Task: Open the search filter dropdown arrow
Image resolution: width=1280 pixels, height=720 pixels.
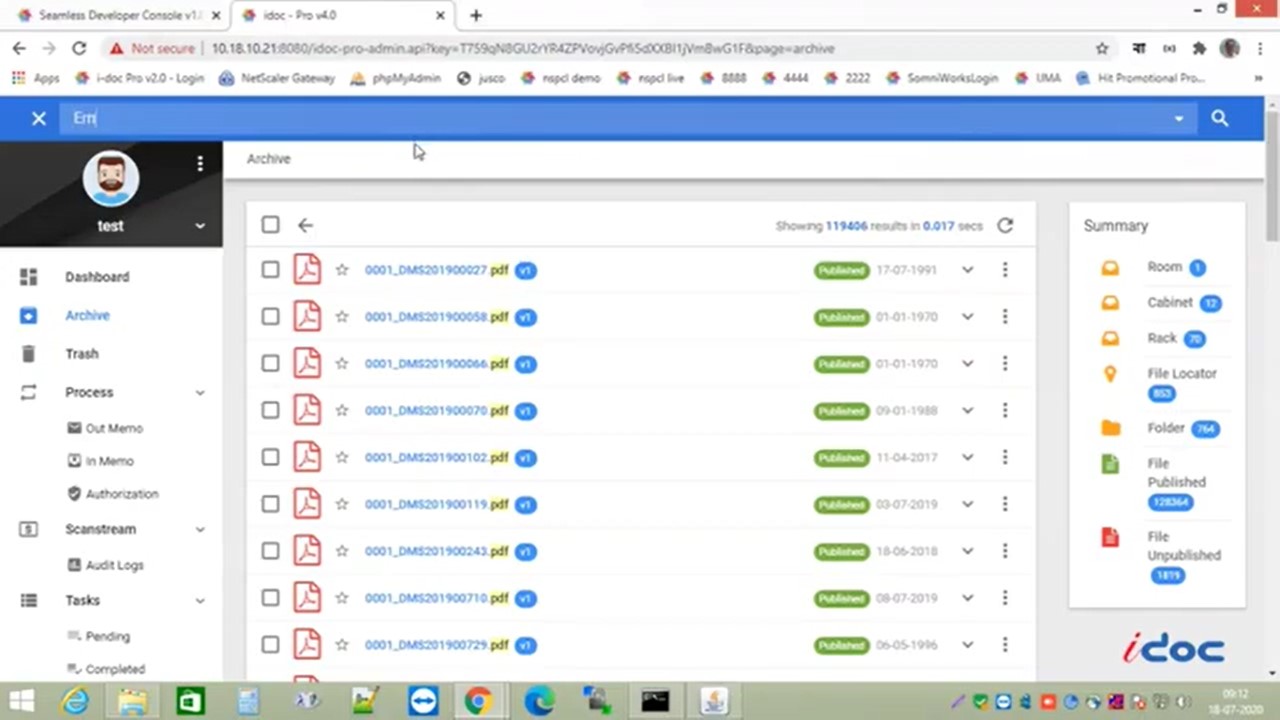Action: [x=1178, y=118]
